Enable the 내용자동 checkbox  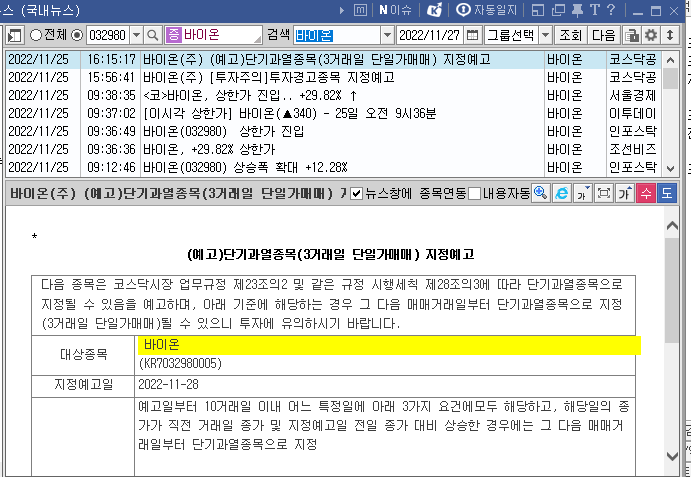tap(474, 194)
